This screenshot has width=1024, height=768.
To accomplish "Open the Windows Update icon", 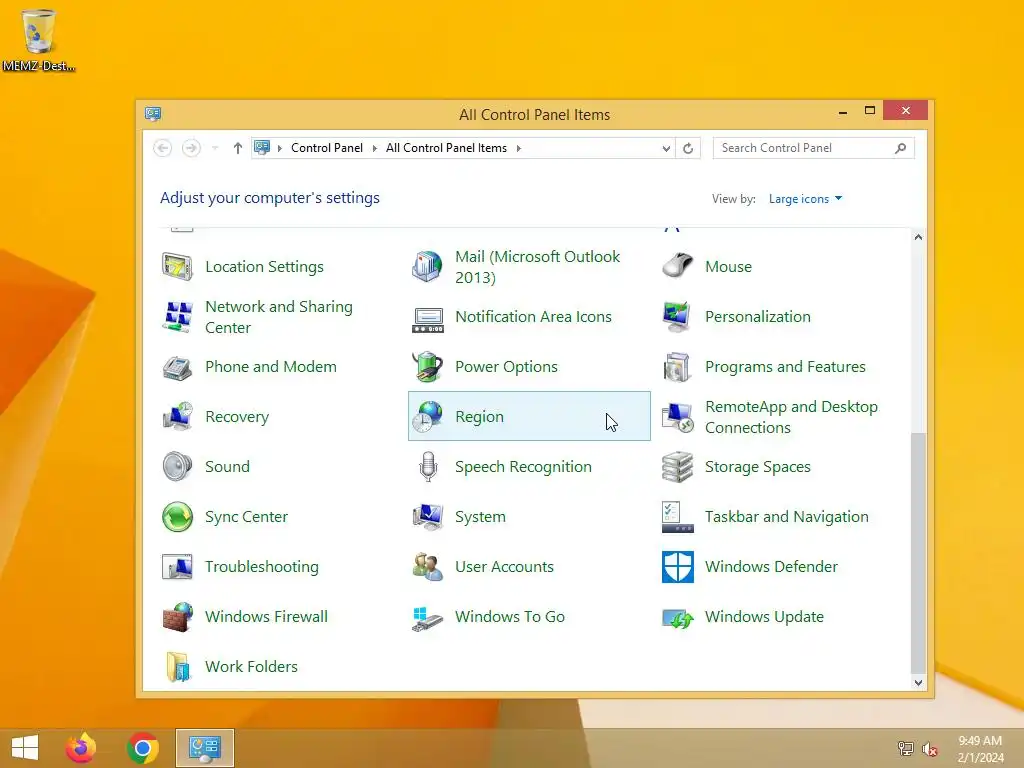I will tap(677, 616).
